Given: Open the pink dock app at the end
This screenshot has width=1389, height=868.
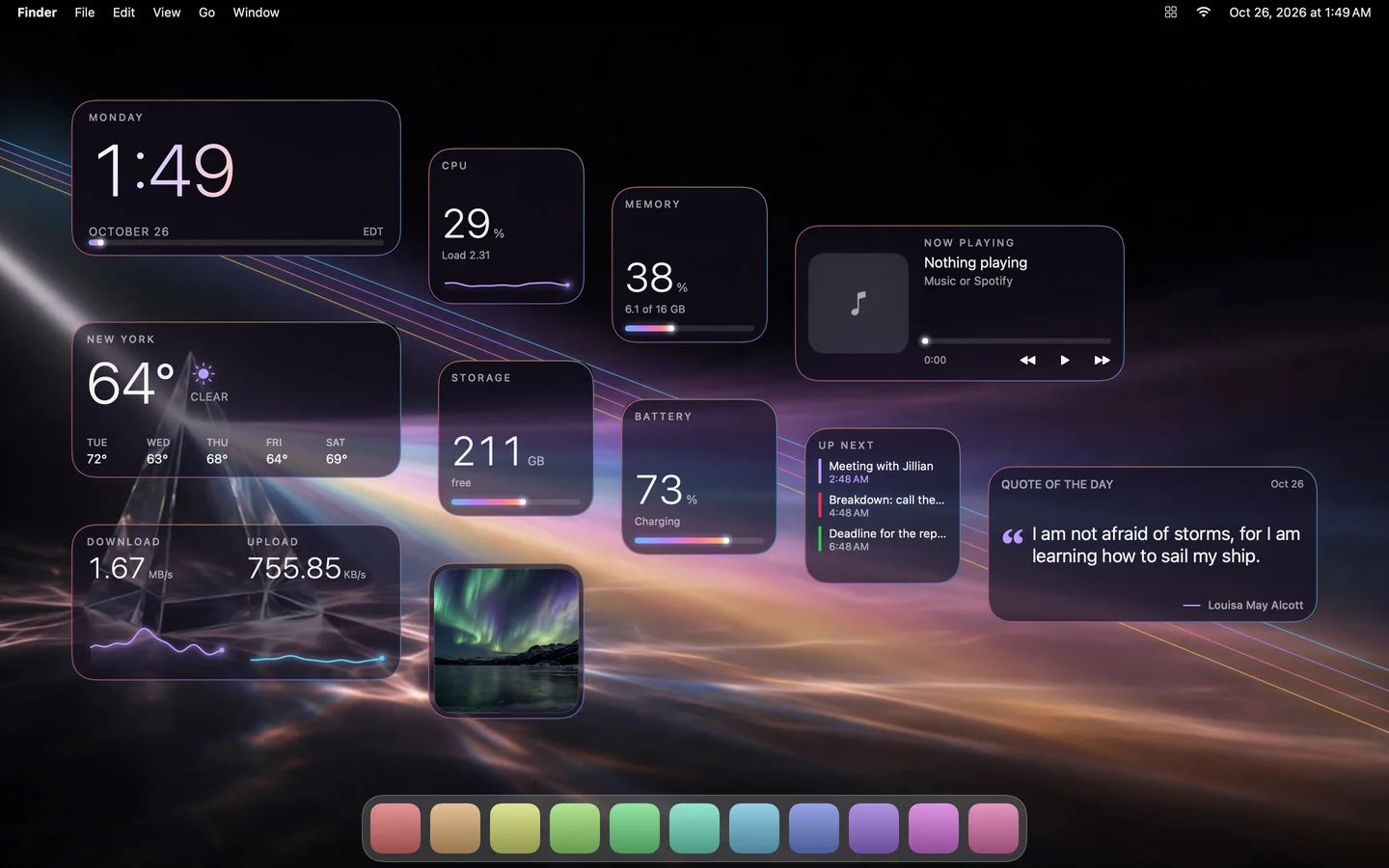Looking at the screenshot, I should (994, 828).
